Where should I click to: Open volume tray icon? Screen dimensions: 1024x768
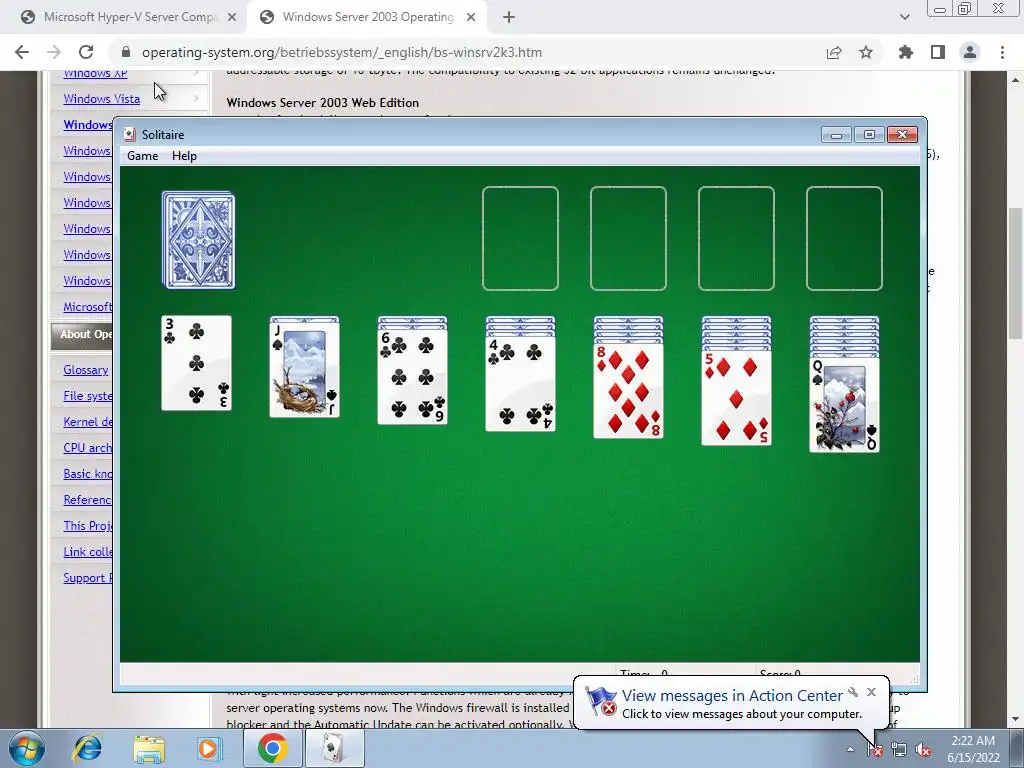click(x=923, y=750)
